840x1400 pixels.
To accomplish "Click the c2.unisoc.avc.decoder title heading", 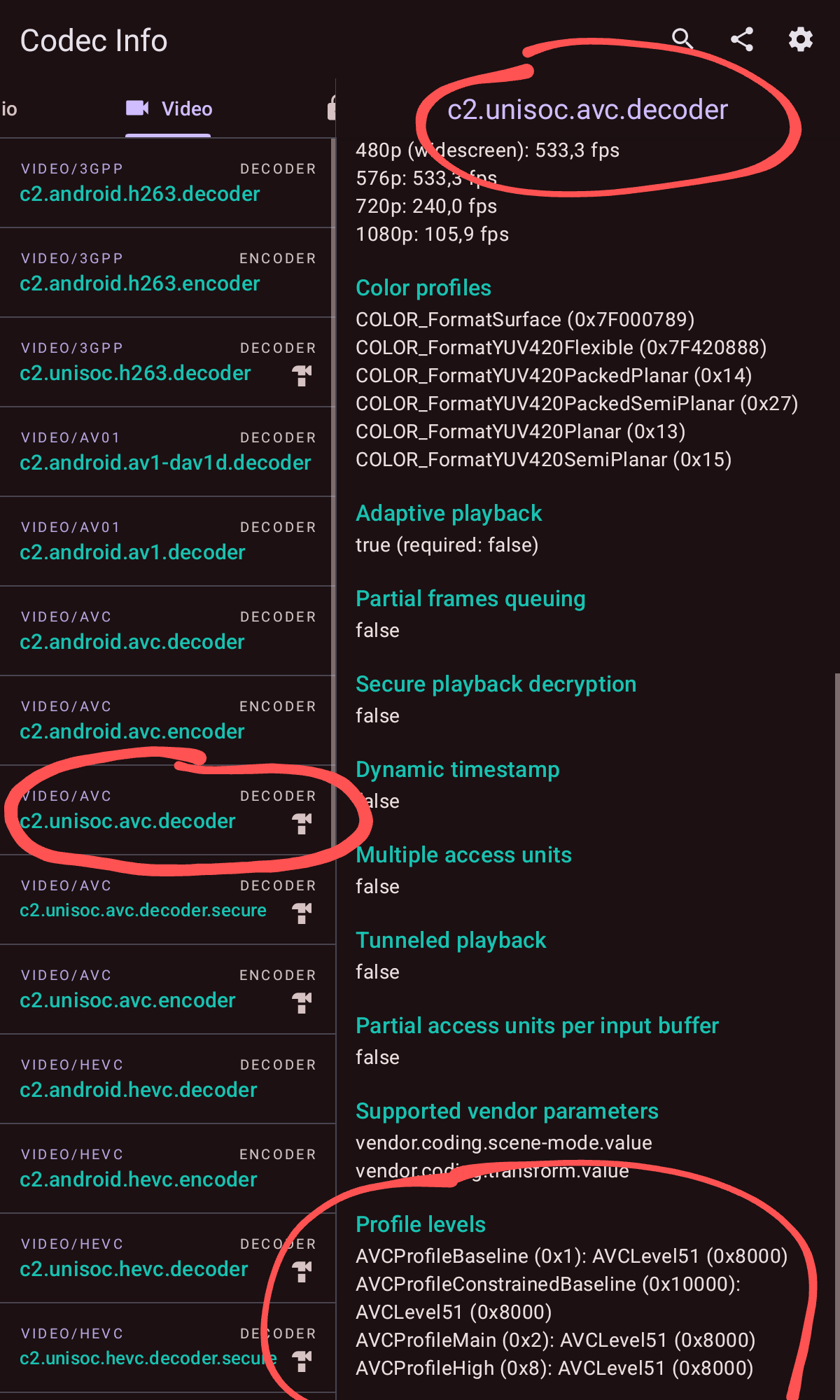I will click(587, 110).
